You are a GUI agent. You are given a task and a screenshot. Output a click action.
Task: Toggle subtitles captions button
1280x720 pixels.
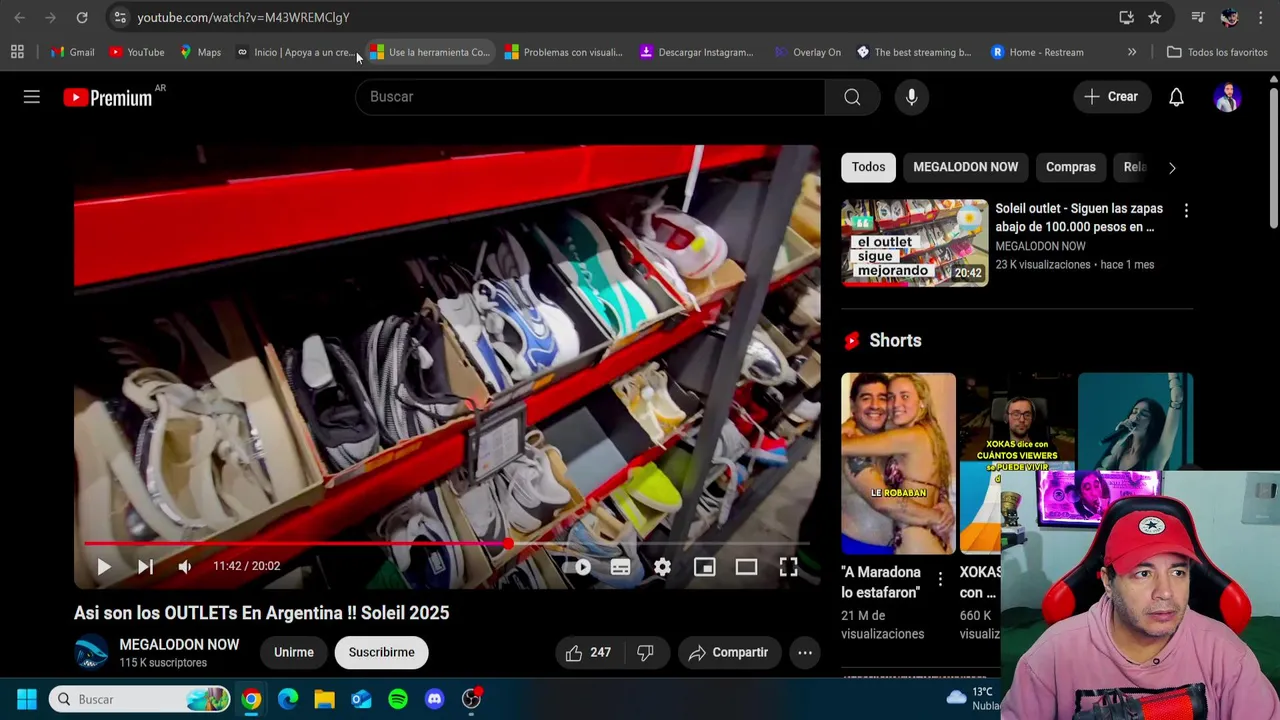point(620,567)
